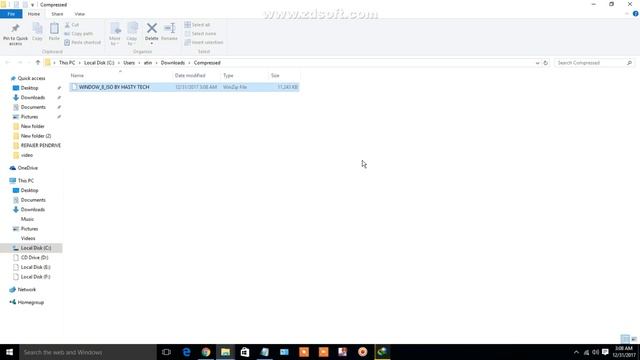Click the Delete X icon

(152, 28)
